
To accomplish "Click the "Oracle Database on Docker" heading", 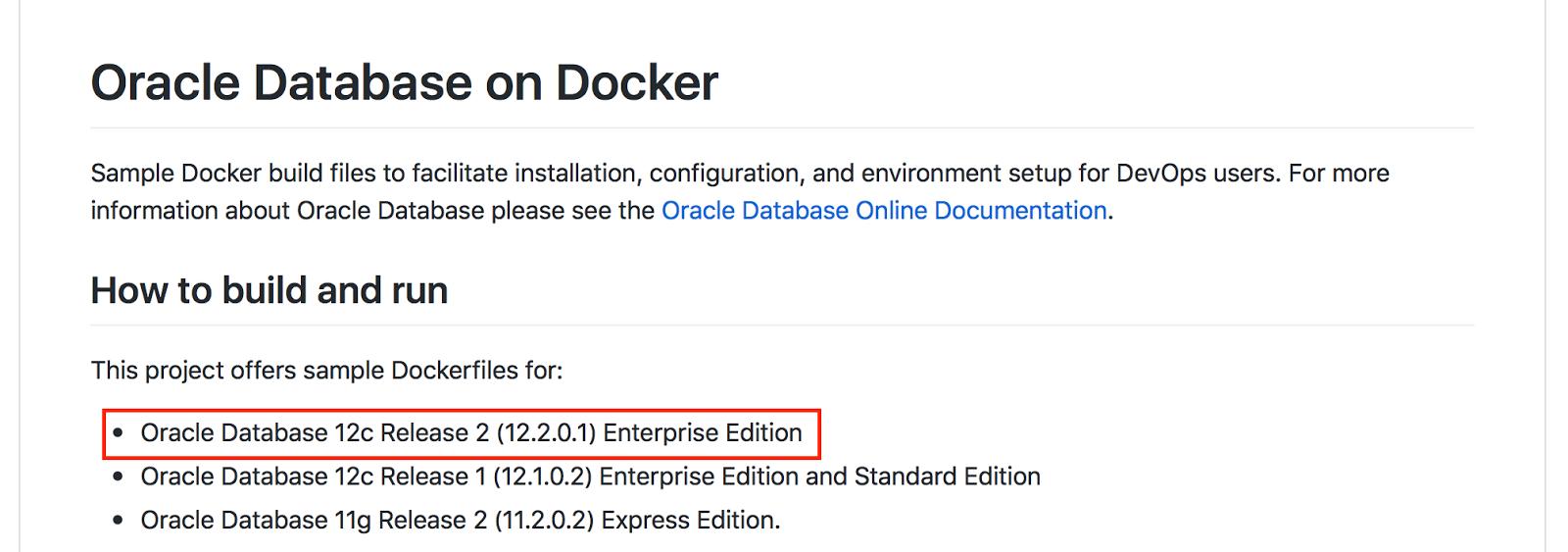I will (x=404, y=83).
